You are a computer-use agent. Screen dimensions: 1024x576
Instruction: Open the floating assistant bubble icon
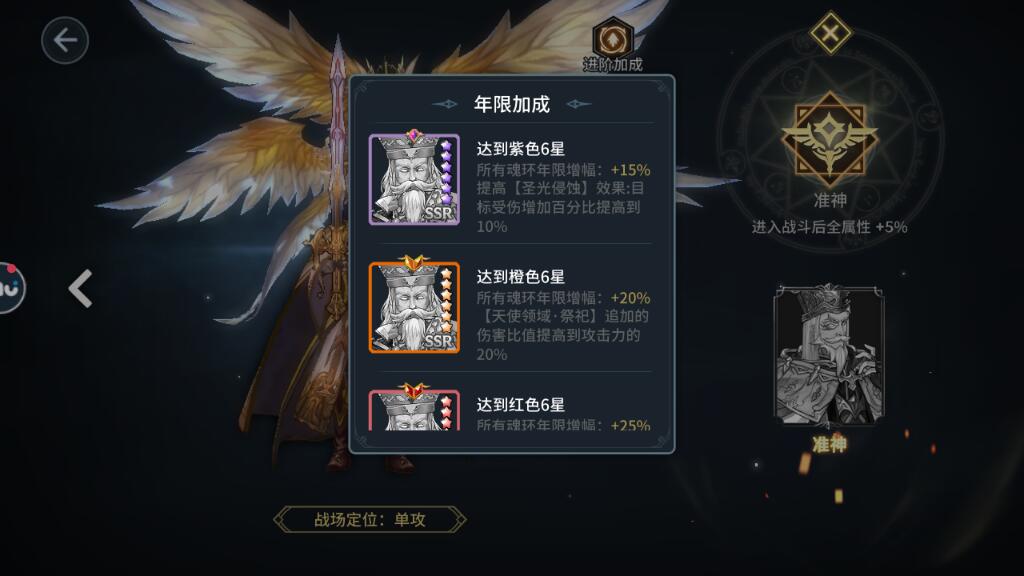tap(10, 287)
